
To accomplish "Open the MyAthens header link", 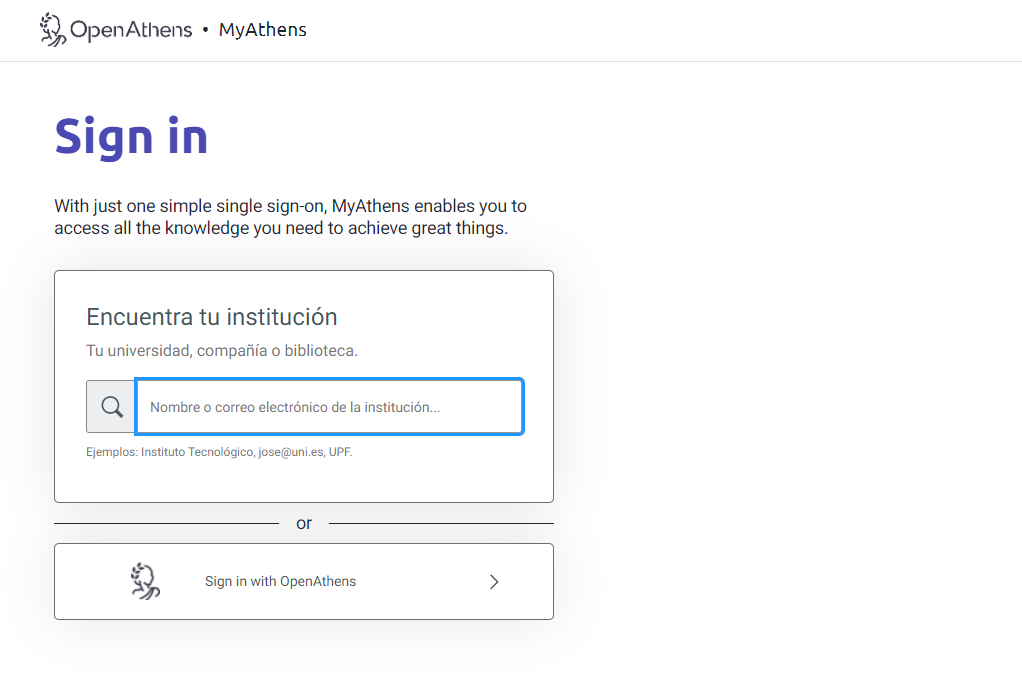I will [263, 30].
